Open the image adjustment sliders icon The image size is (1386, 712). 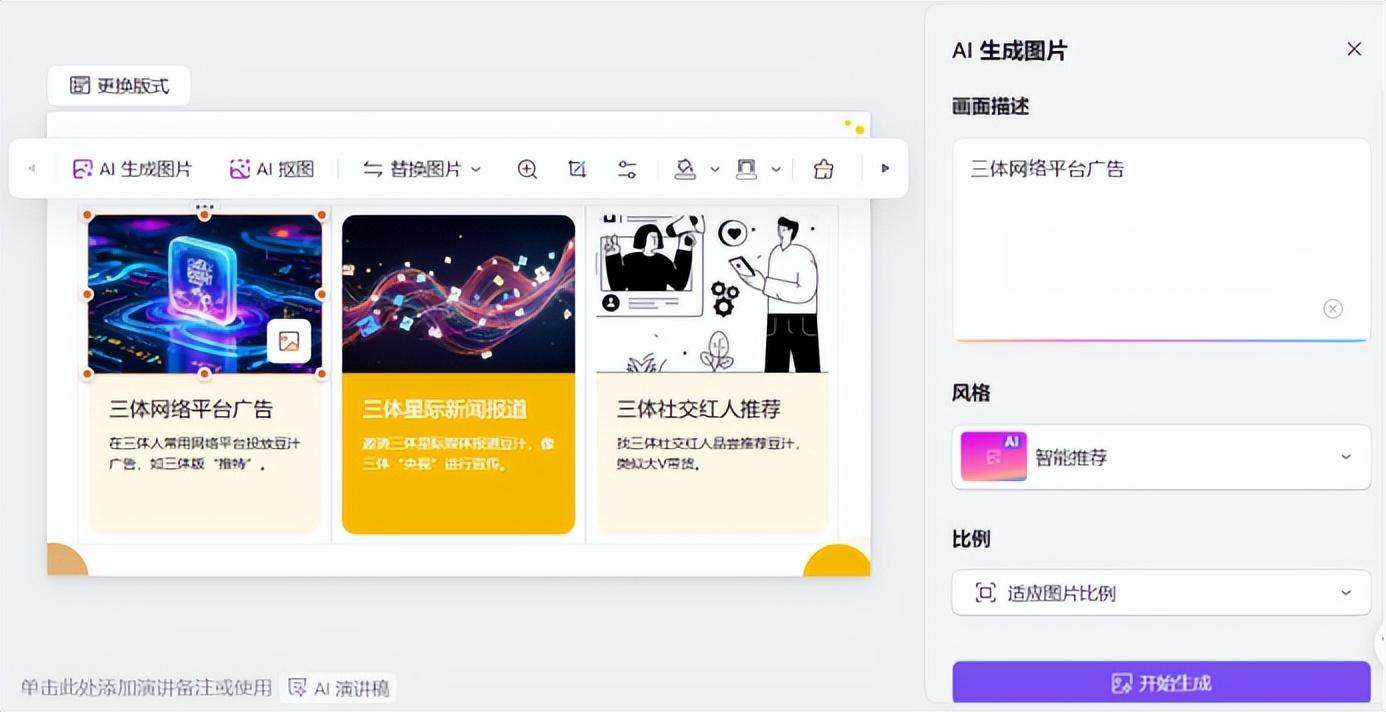[627, 169]
